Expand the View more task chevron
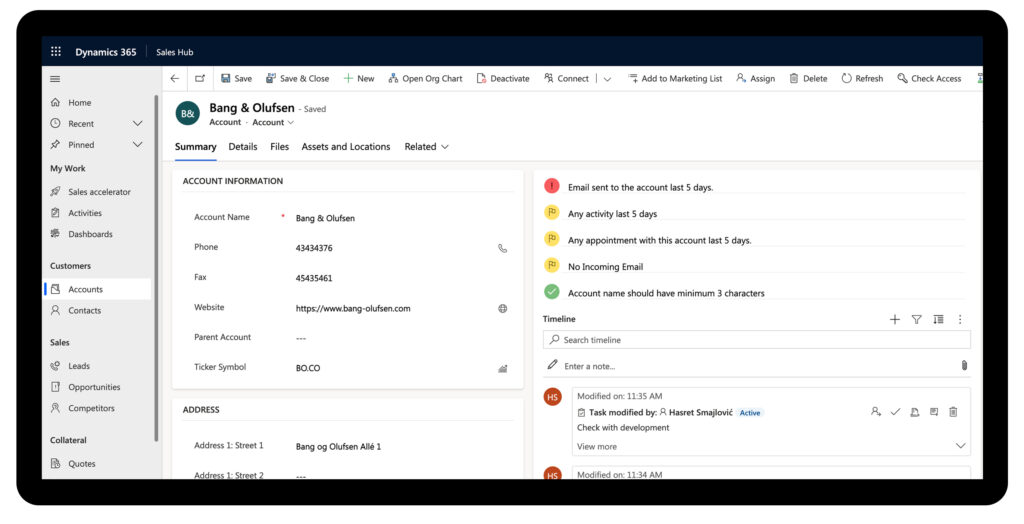The width and height of the screenshot is (1024, 524). pos(960,446)
